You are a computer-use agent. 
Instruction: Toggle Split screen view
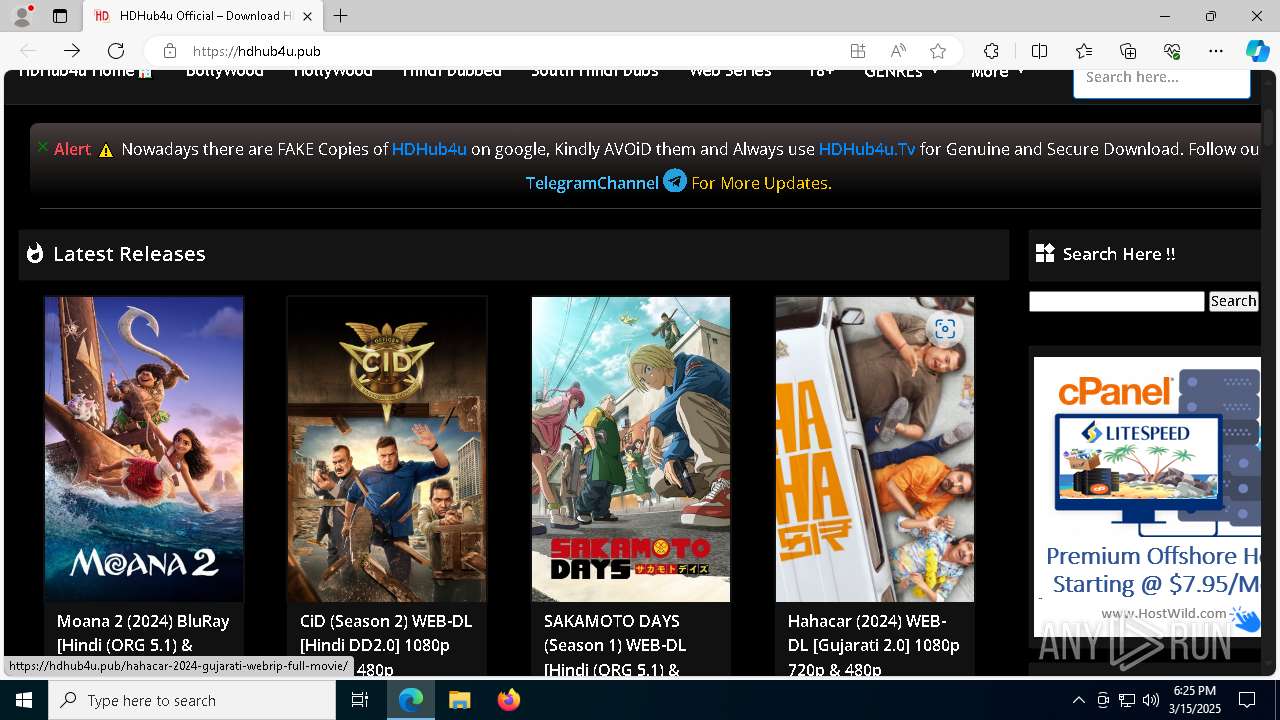click(1039, 51)
